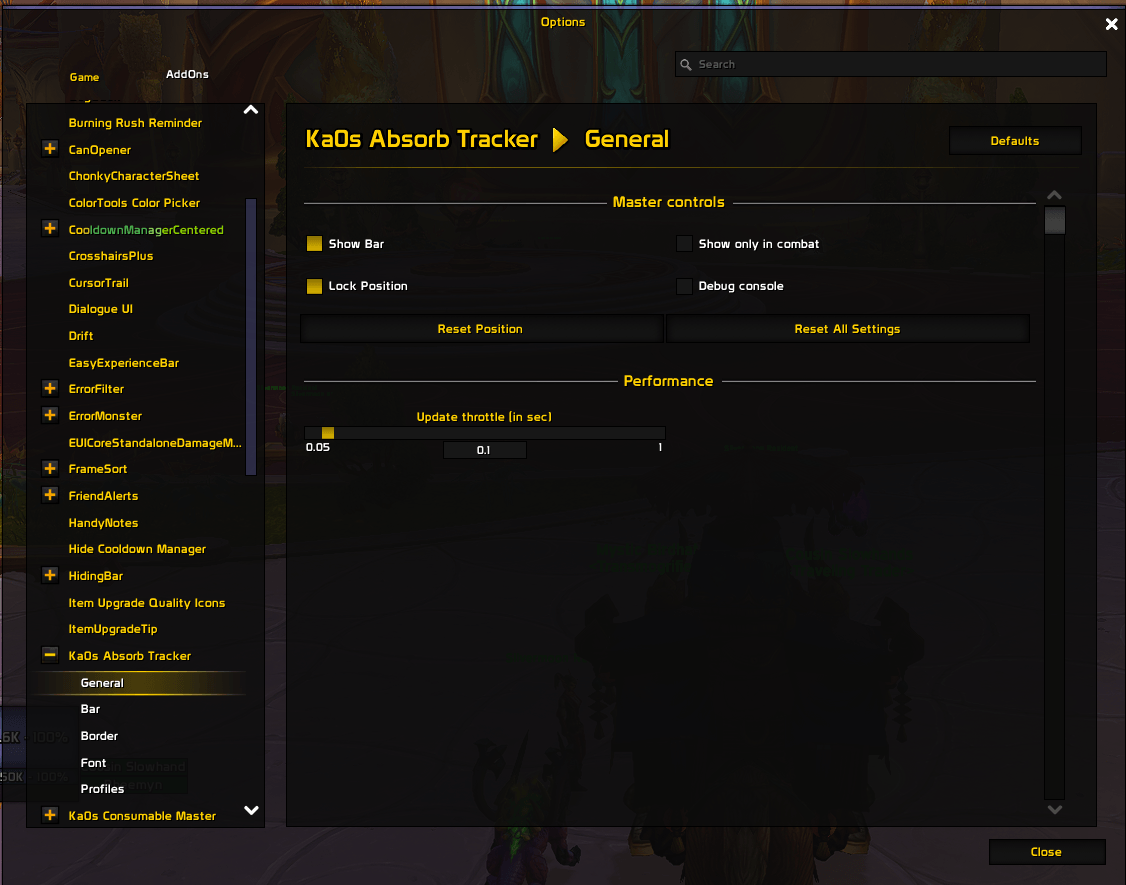Open the Border subpage

click(99, 736)
